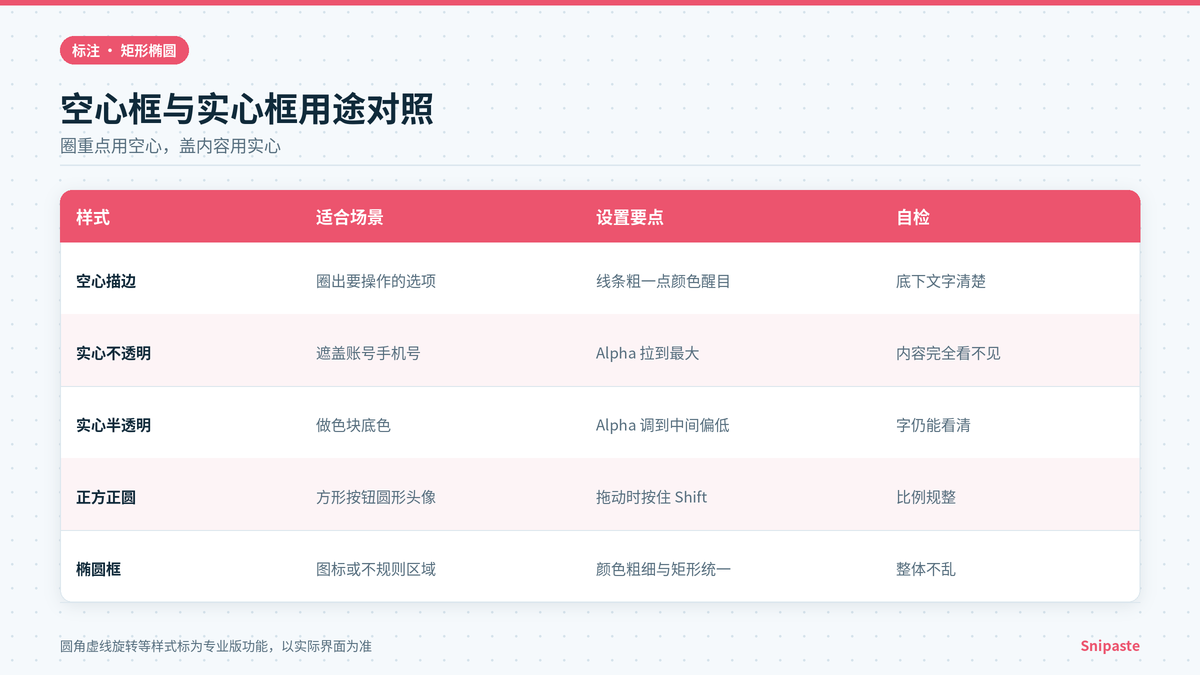Screen dimensions: 1200x675
Task: Click the cell 颜色粗细与矩形统一
Action: (663, 569)
